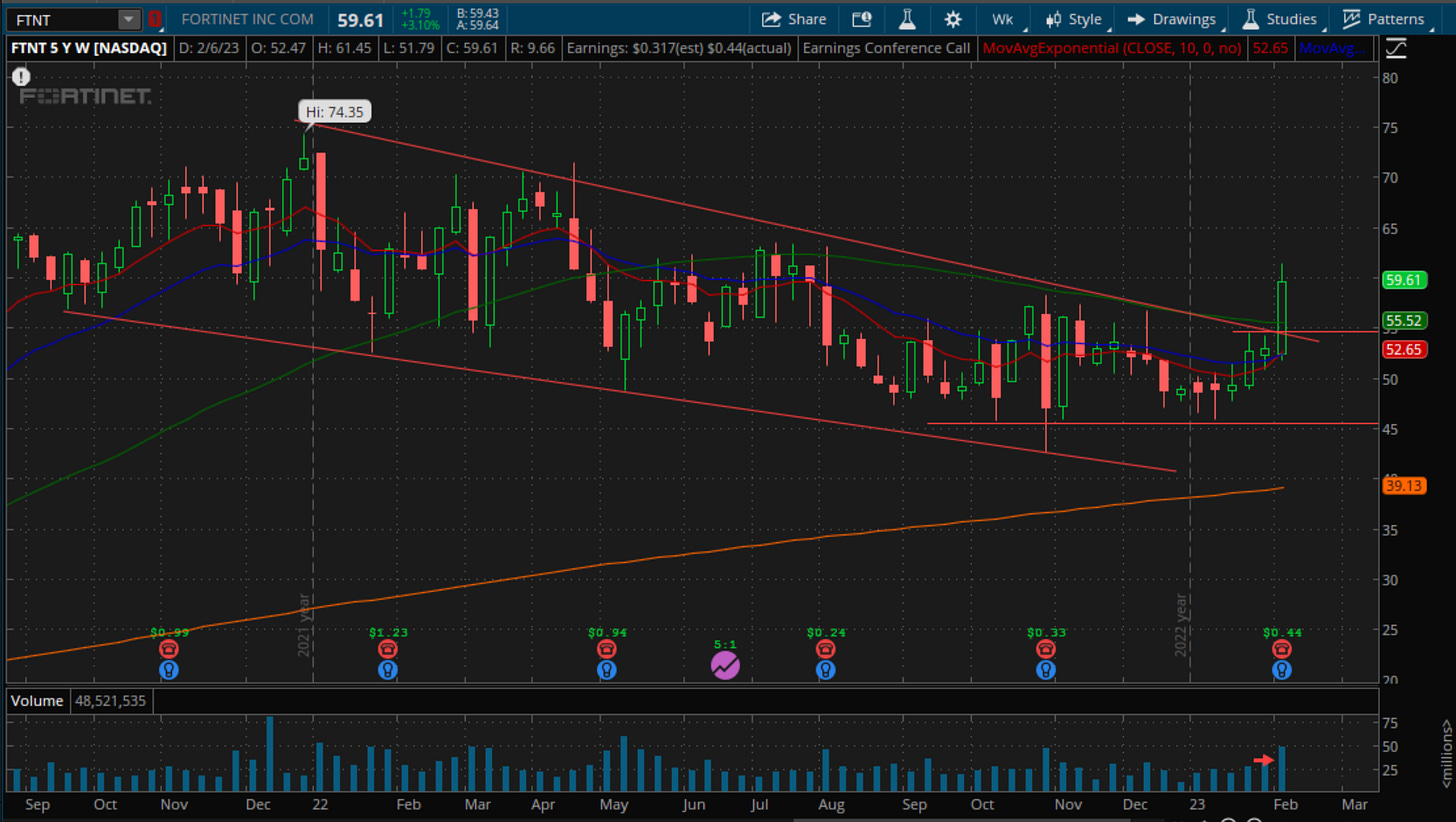1456x822 pixels.
Task: Click the red clipboard link icon beside symbol
Action: [x=154, y=19]
